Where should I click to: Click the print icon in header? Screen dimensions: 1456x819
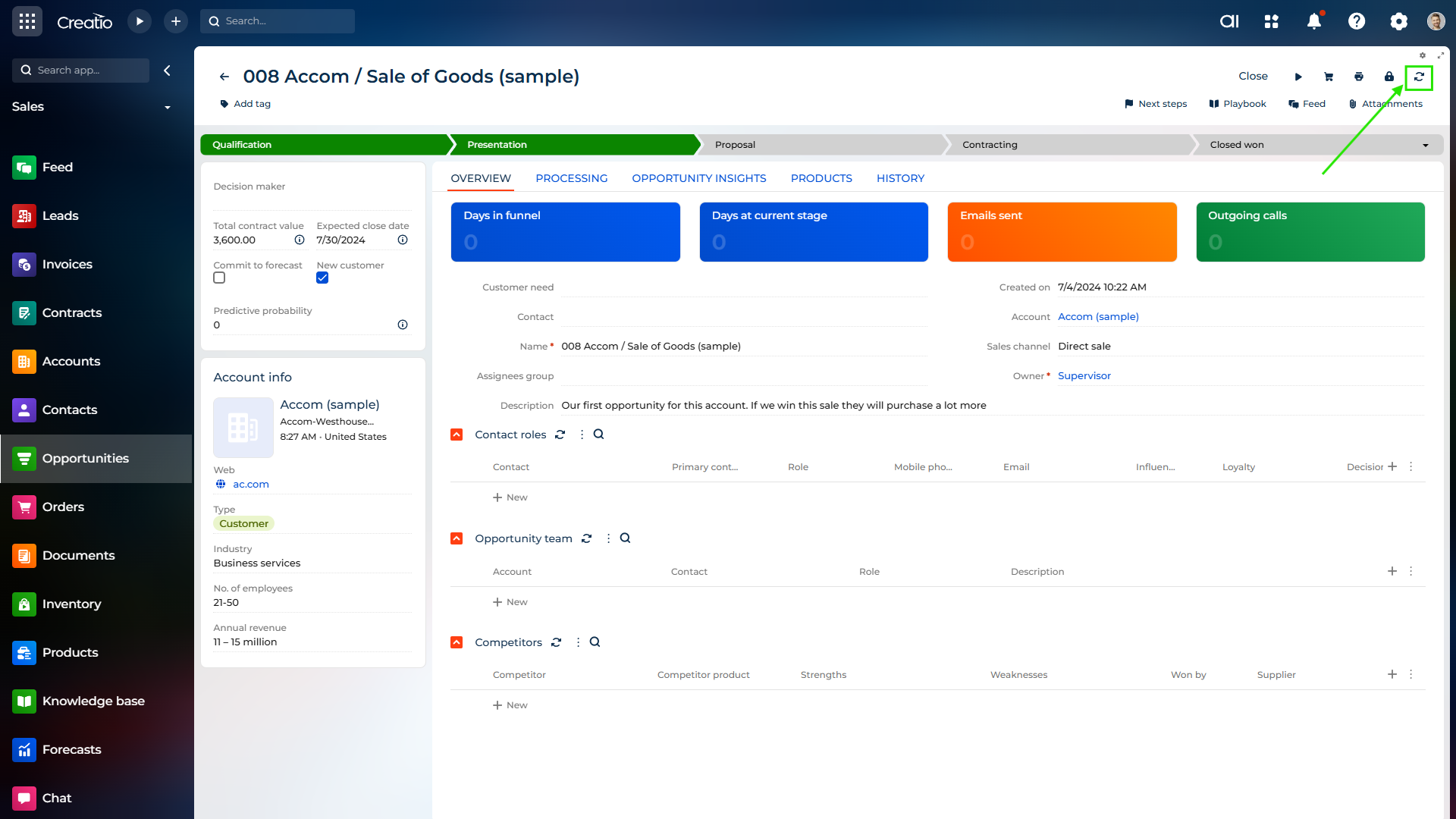[1359, 77]
